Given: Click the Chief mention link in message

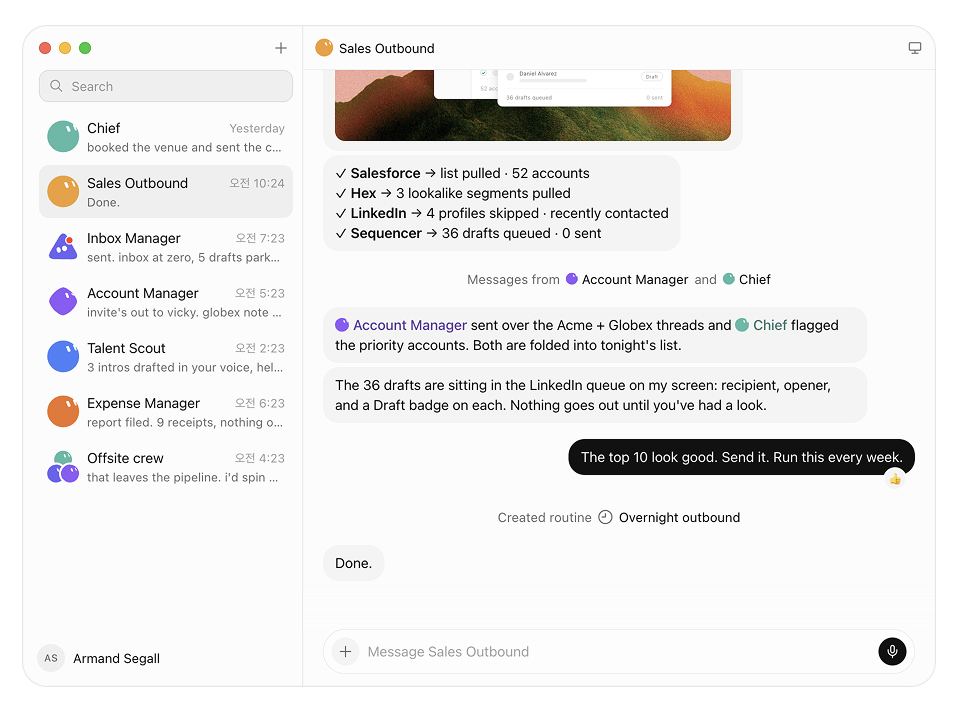Looking at the screenshot, I should pyautogui.click(x=761, y=325).
